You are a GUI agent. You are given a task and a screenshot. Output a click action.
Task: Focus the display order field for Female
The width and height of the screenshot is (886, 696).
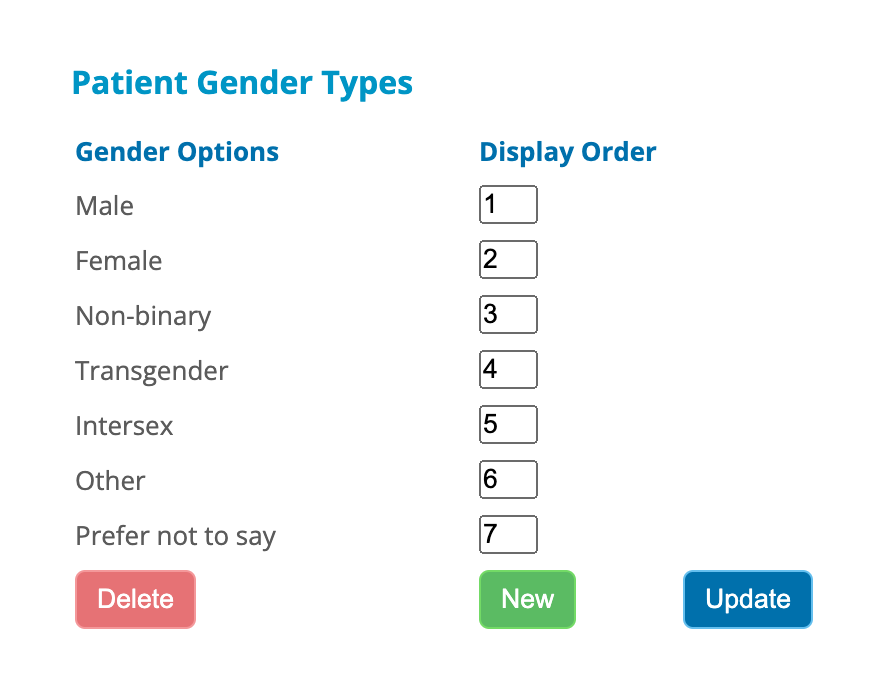tap(508, 260)
